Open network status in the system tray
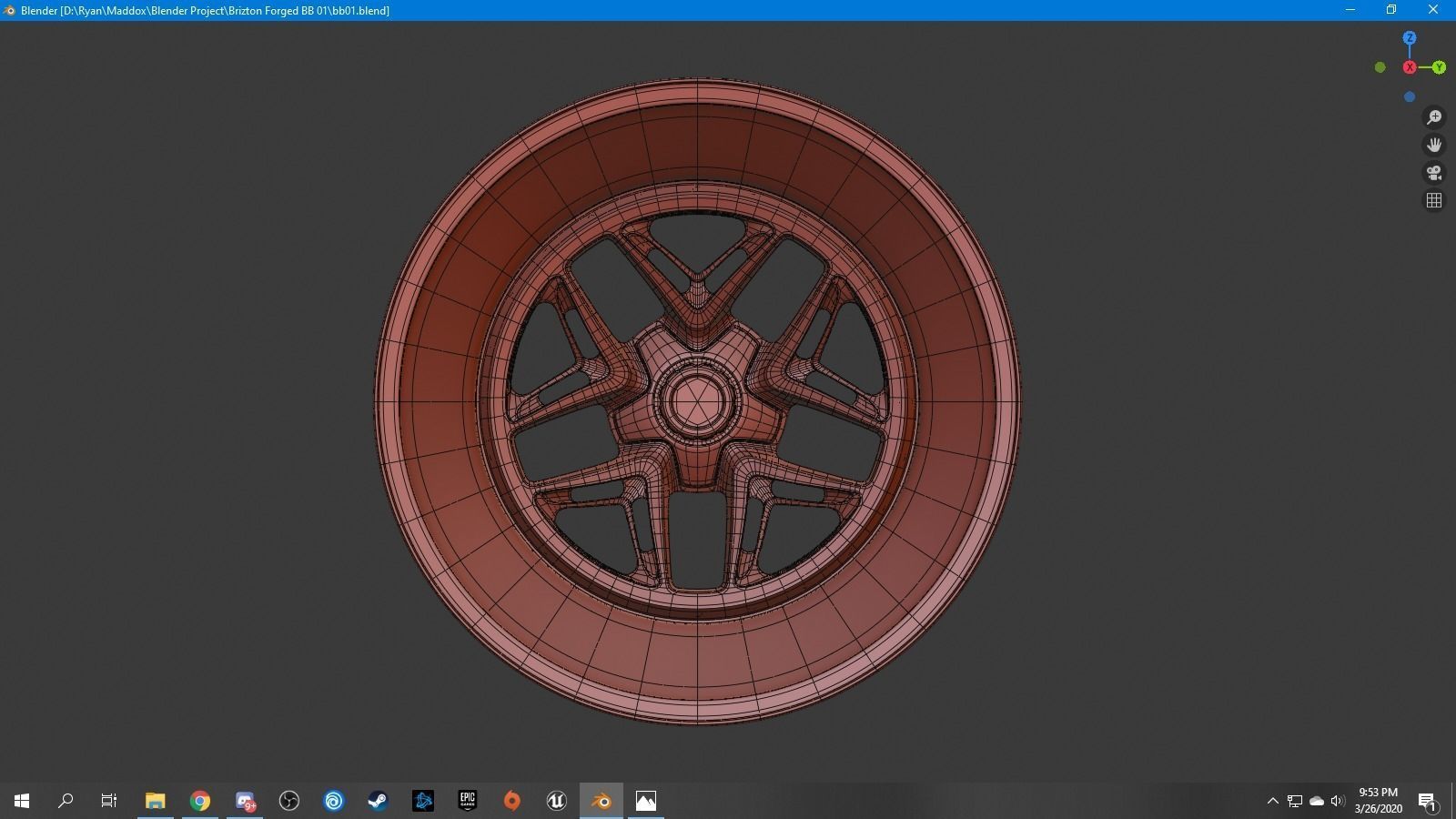Image resolution: width=1456 pixels, height=819 pixels. [x=1295, y=801]
